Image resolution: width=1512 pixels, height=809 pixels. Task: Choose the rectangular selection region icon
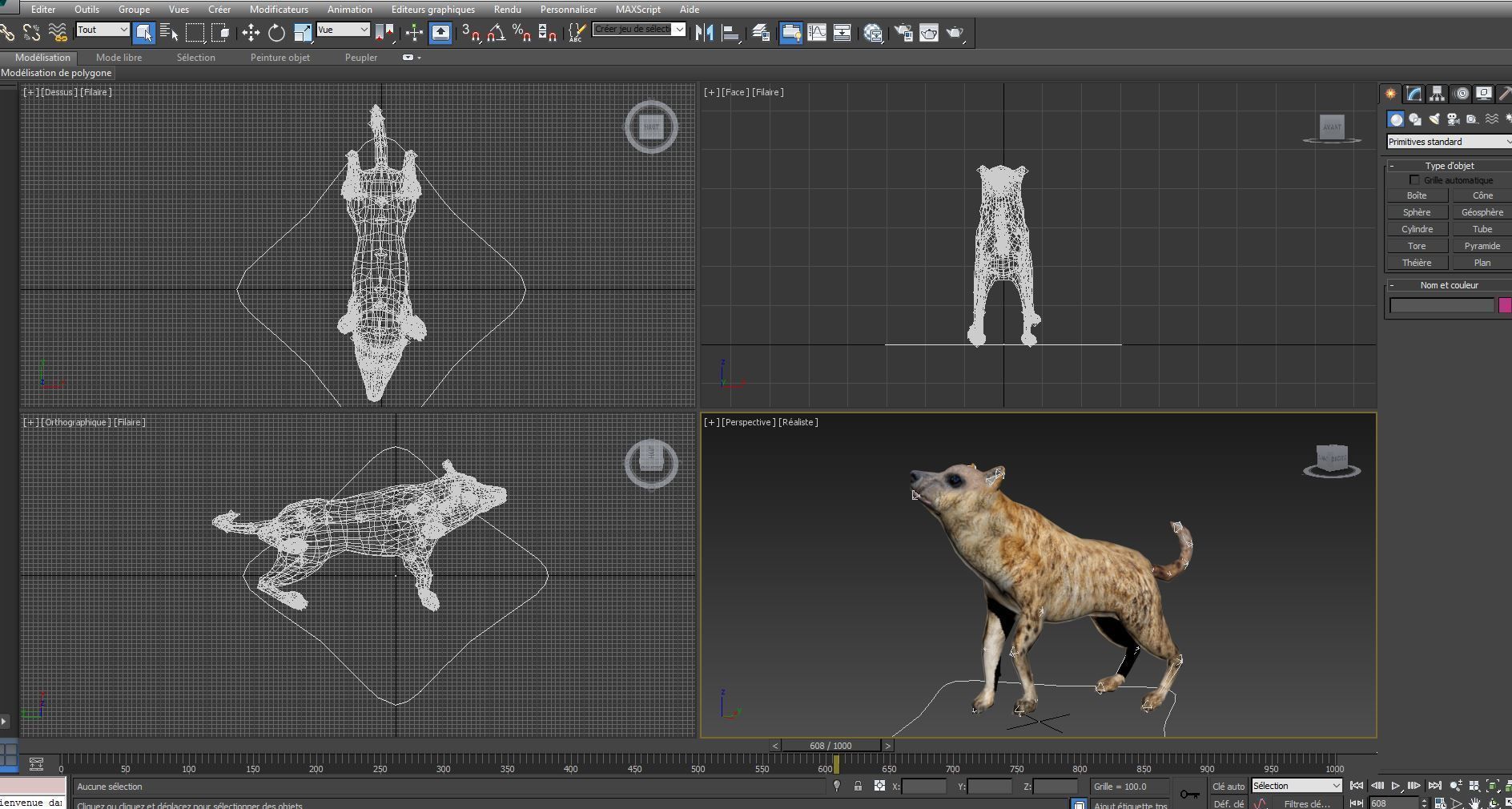[195, 32]
